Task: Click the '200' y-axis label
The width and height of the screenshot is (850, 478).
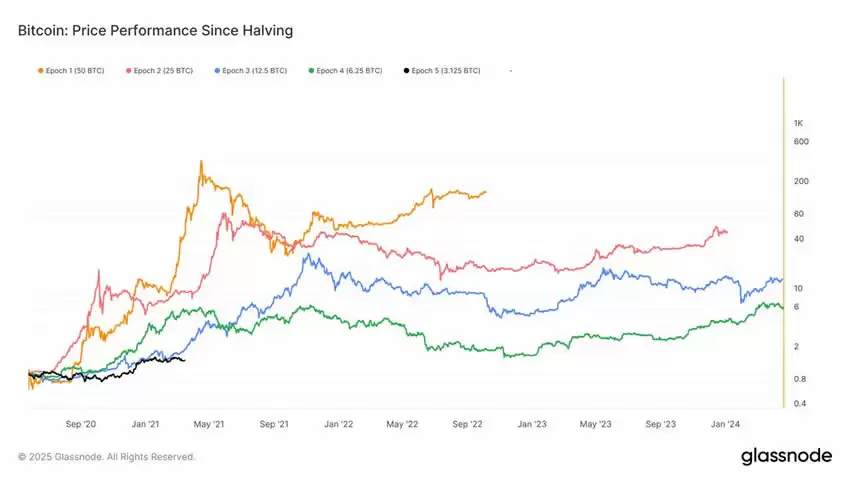Action: click(x=800, y=181)
